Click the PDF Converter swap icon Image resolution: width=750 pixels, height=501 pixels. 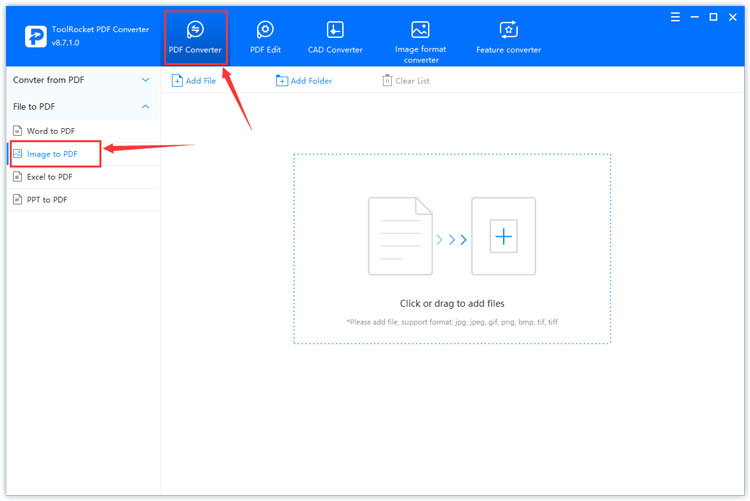click(x=195, y=29)
